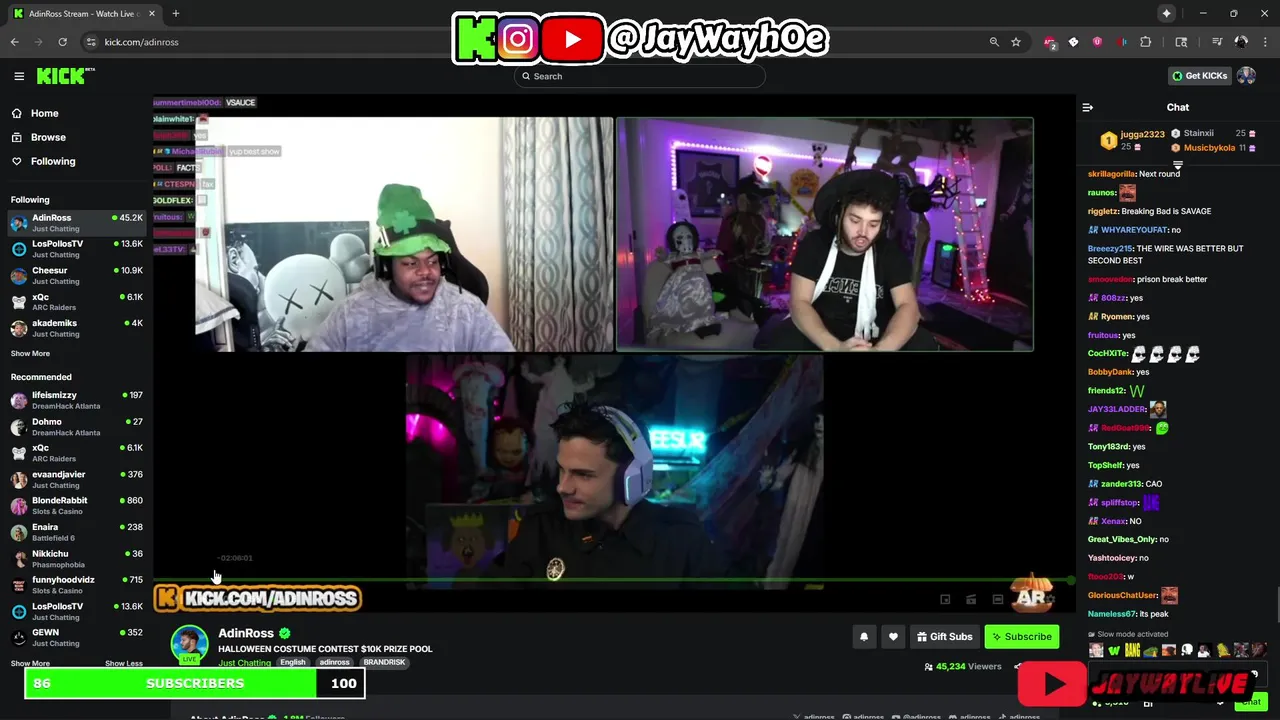Collapse the chat panel arrow icon
Image resolution: width=1280 pixels, height=720 pixels.
click(x=1088, y=107)
